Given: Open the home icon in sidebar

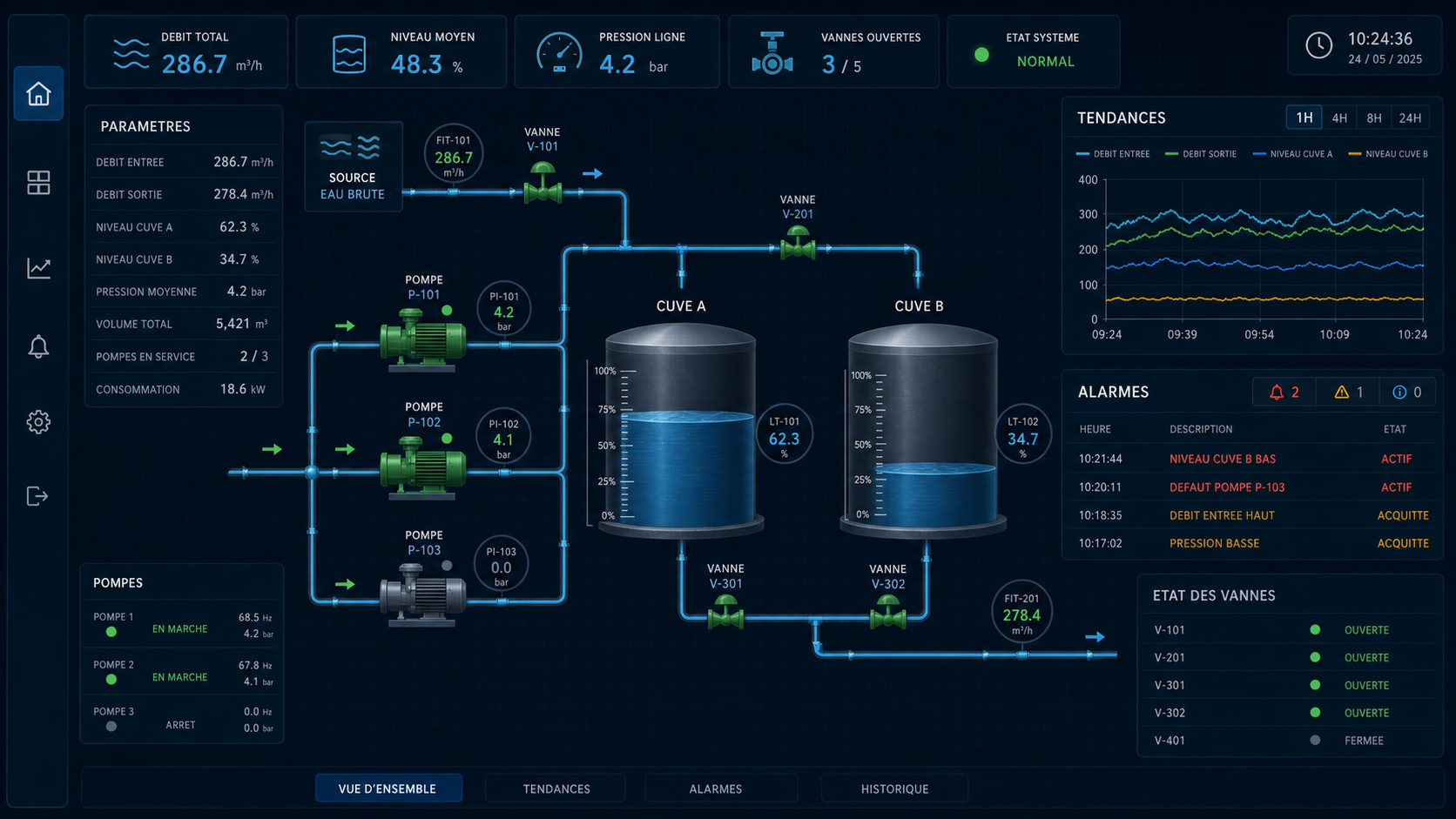Looking at the screenshot, I should [x=38, y=93].
